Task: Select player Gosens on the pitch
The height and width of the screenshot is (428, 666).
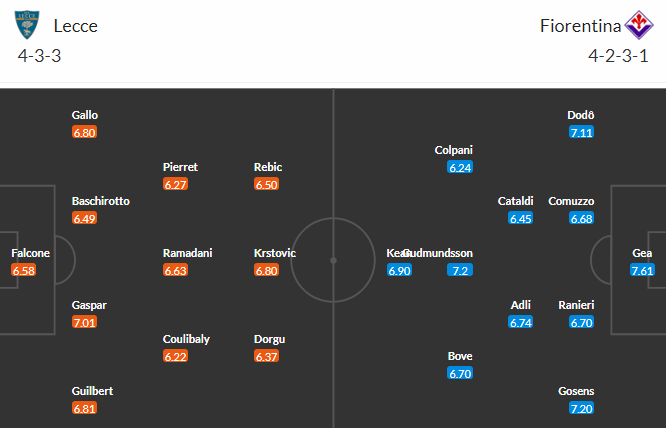Action: tap(576, 391)
